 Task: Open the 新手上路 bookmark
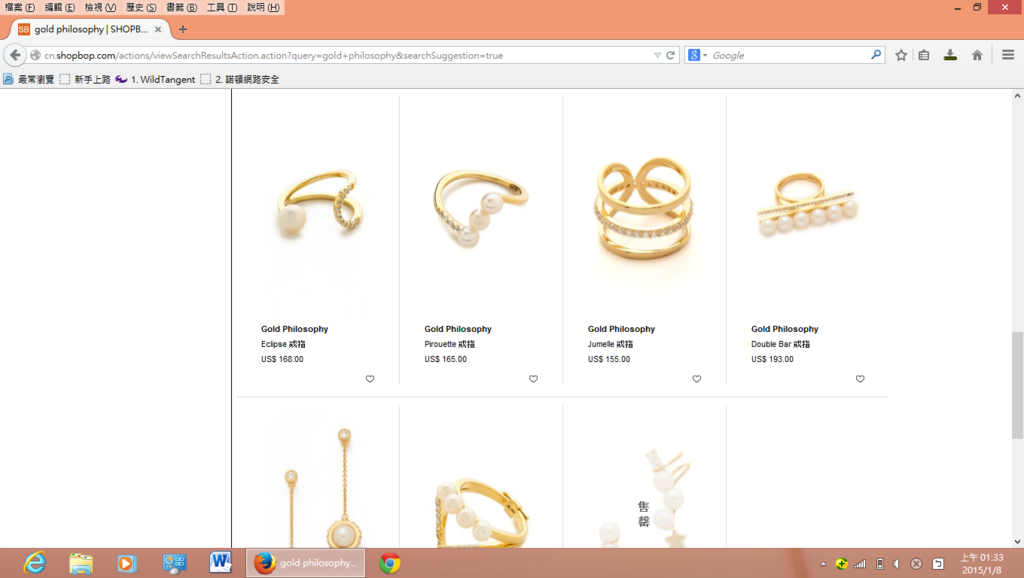[x=85, y=79]
